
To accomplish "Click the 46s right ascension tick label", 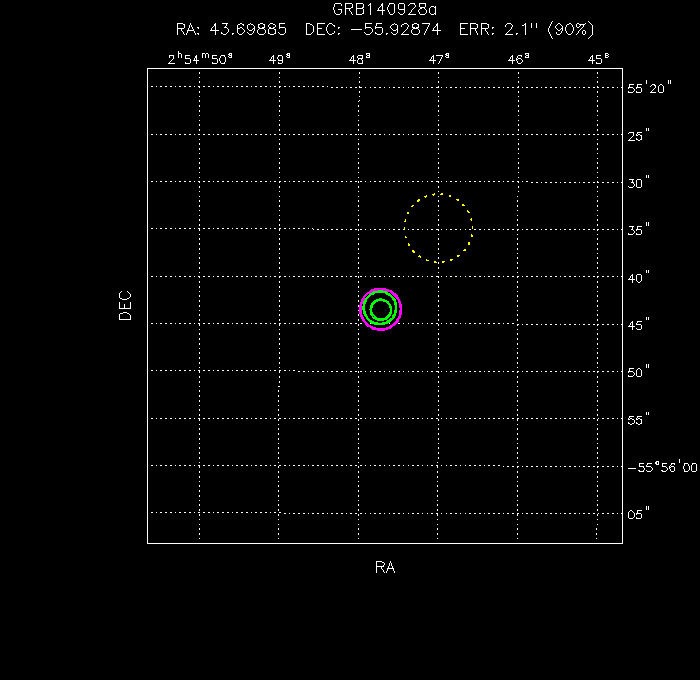I will (518, 59).
